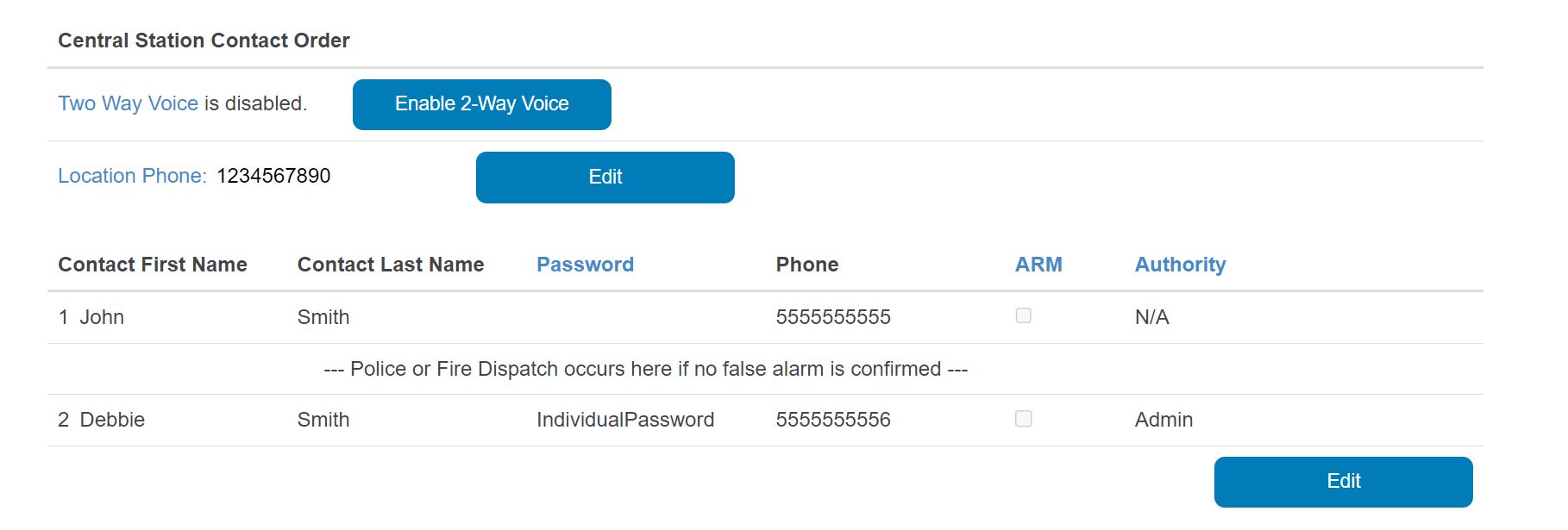Click phone number 5555555555 in John's row
Image resolution: width=1568 pixels, height=530 pixels.
tap(832, 317)
